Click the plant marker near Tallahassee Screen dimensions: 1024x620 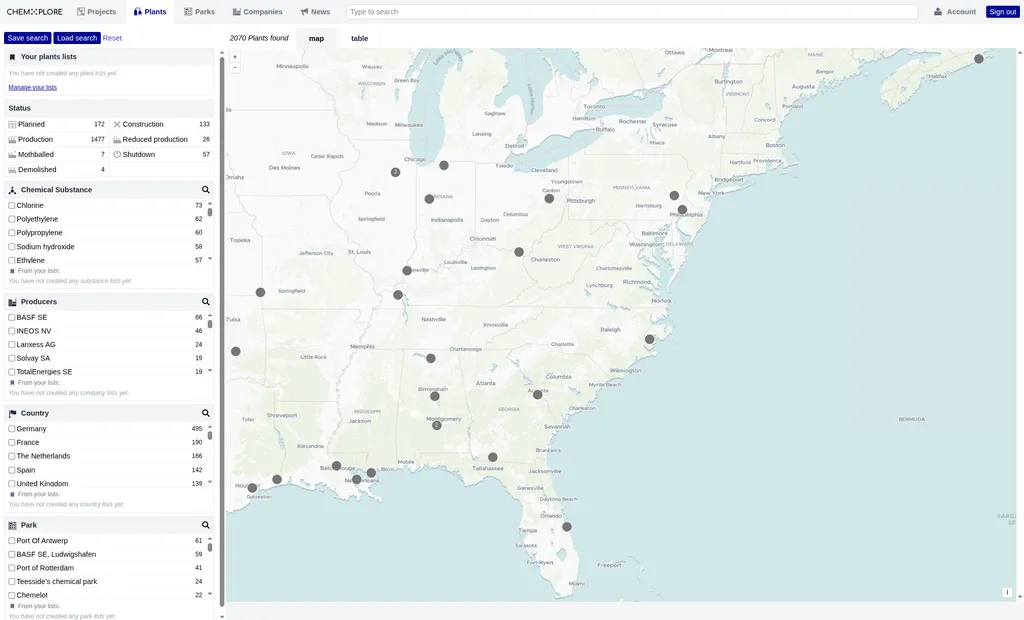coord(492,457)
